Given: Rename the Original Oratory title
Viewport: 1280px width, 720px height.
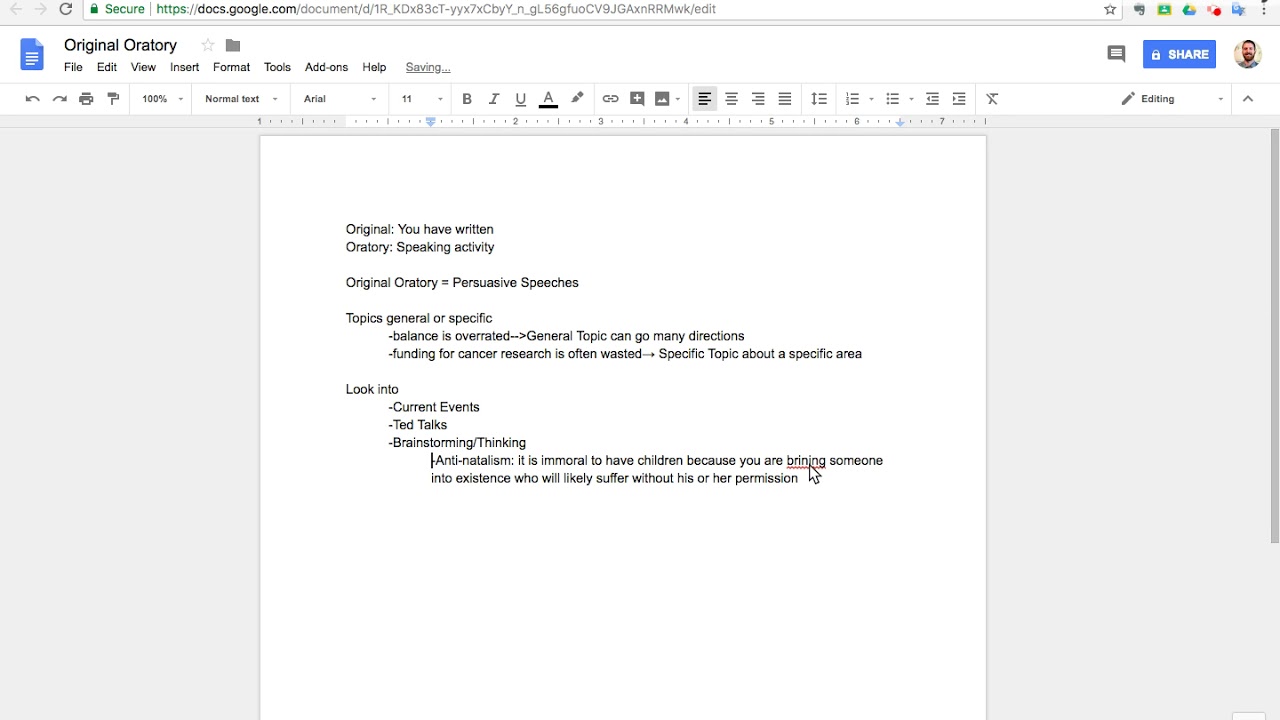Looking at the screenshot, I should click(120, 45).
